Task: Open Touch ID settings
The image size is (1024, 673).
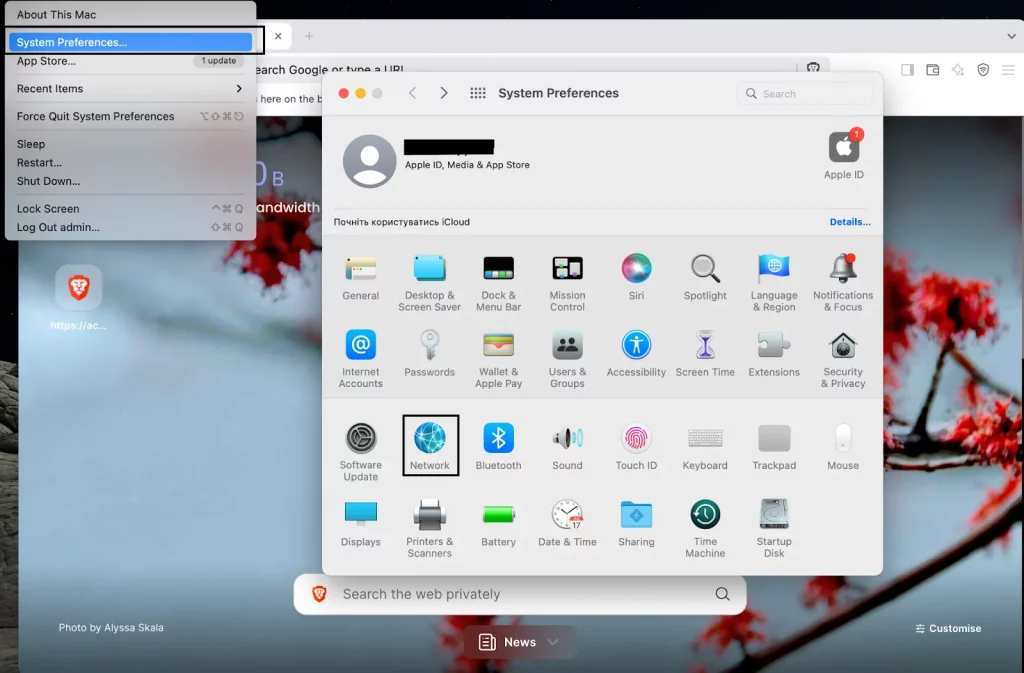Action: coord(636,446)
